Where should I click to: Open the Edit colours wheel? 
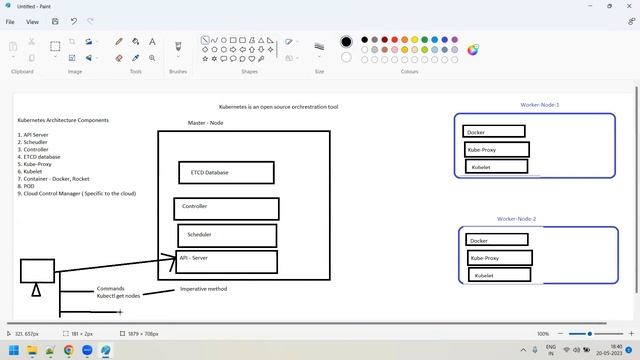(473, 50)
